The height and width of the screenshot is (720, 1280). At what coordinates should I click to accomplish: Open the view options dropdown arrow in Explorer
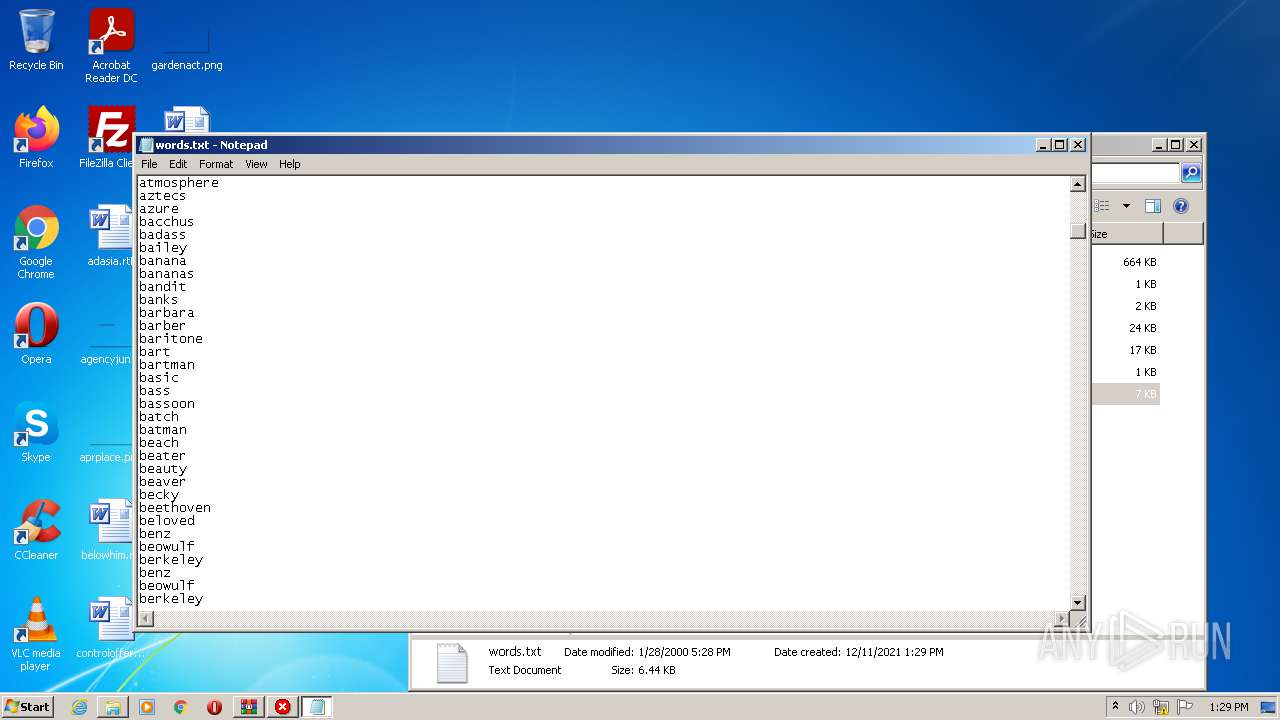pyautogui.click(x=1126, y=206)
